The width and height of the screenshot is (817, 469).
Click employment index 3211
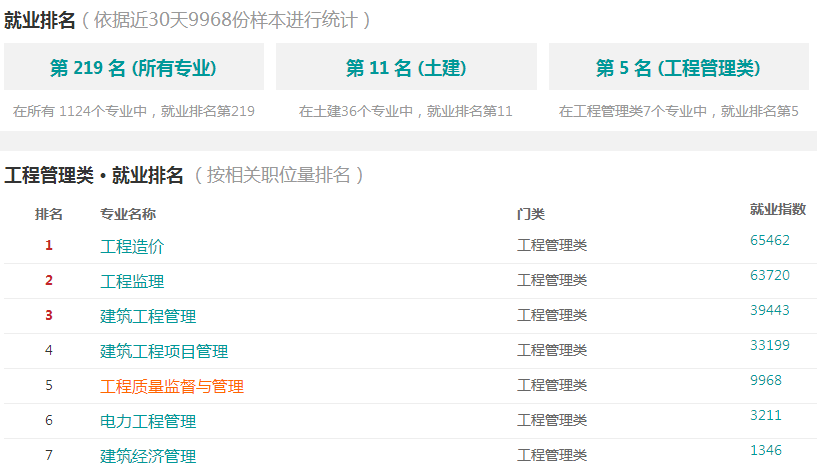[x=765, y=415]
